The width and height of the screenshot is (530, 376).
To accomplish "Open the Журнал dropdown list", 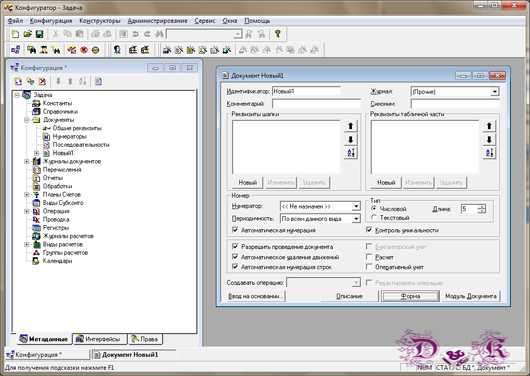I will tap(495, 92).
